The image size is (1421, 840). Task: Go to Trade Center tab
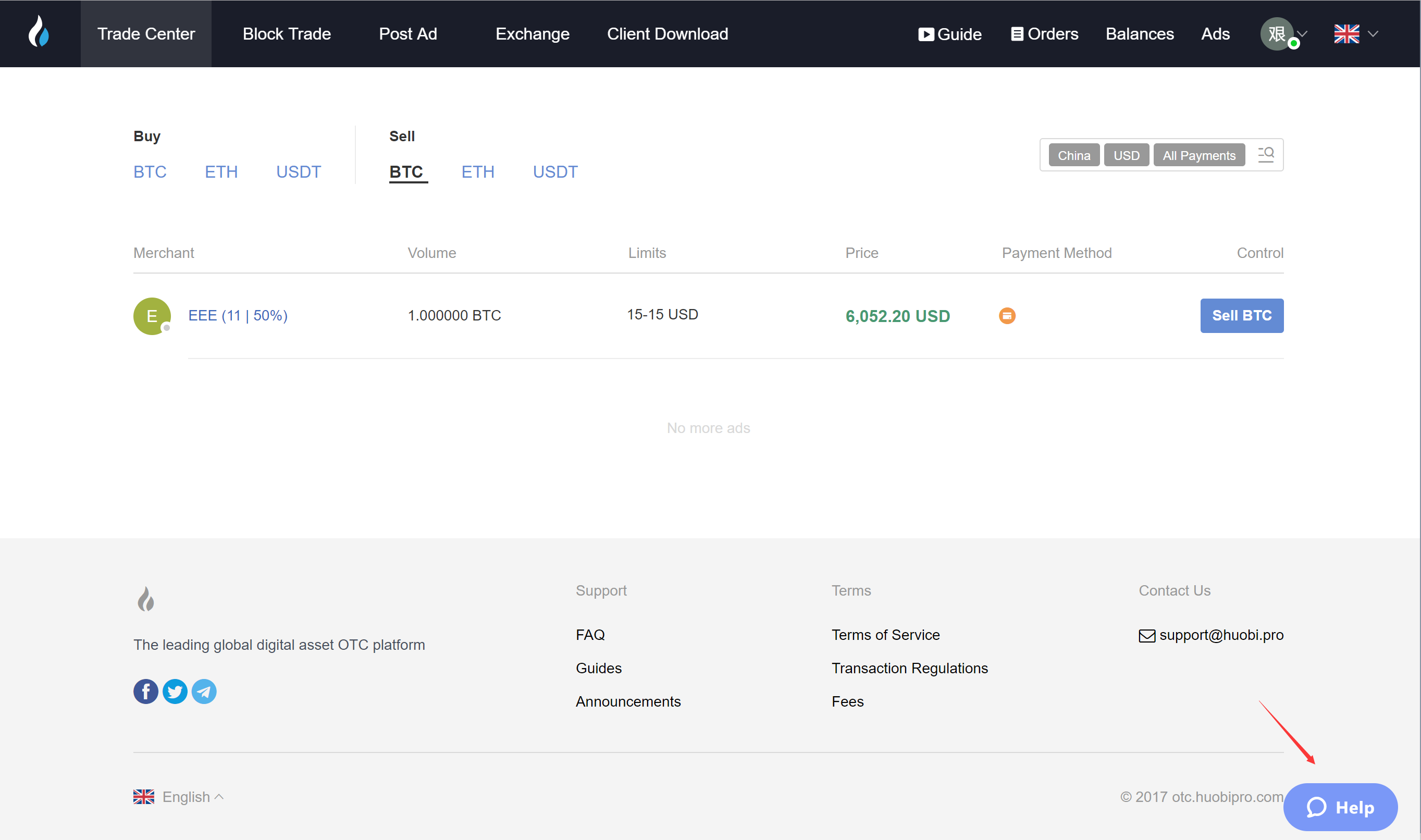tap(146, 34)
